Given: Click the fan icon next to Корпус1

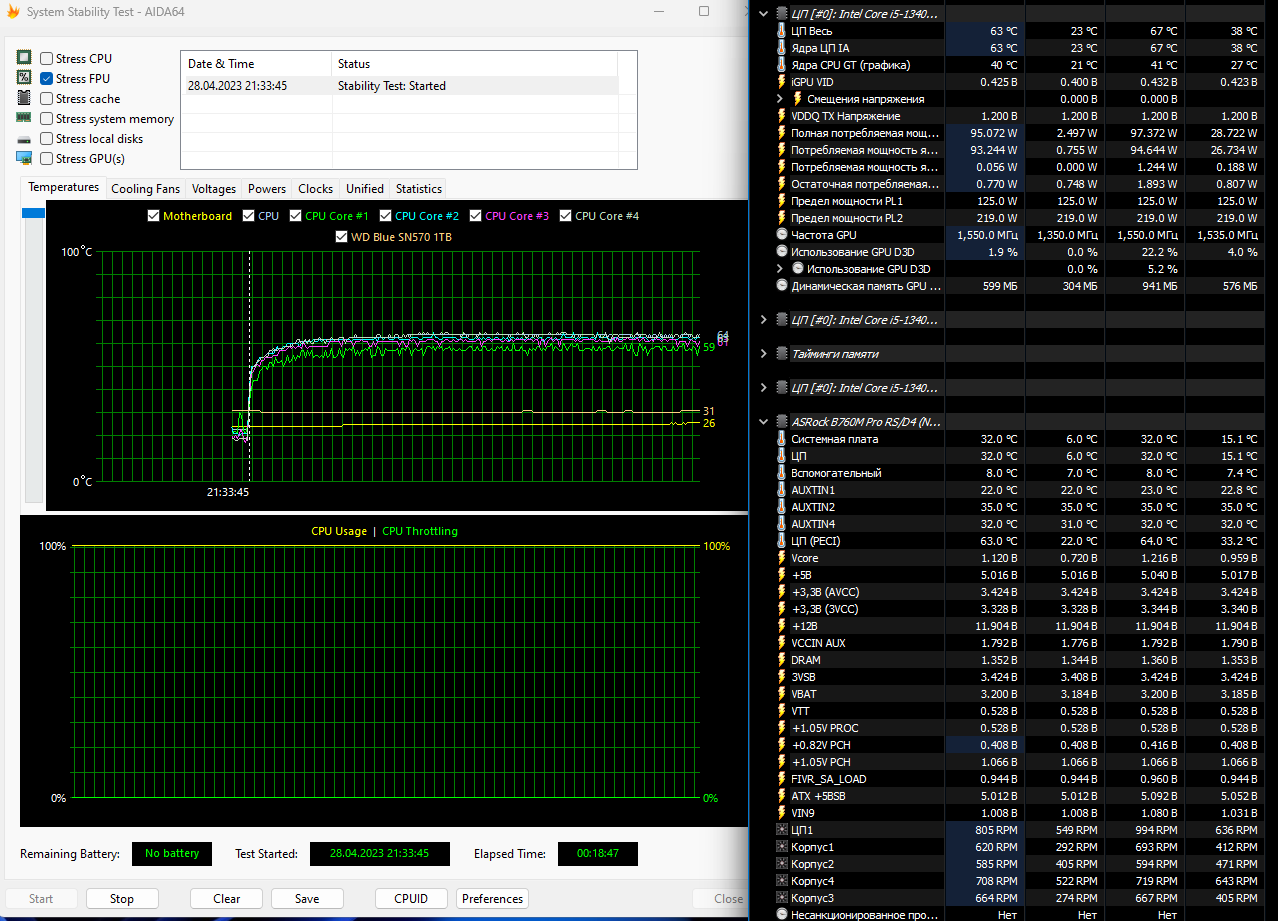Looking at the screenshot, I should 782,847.
